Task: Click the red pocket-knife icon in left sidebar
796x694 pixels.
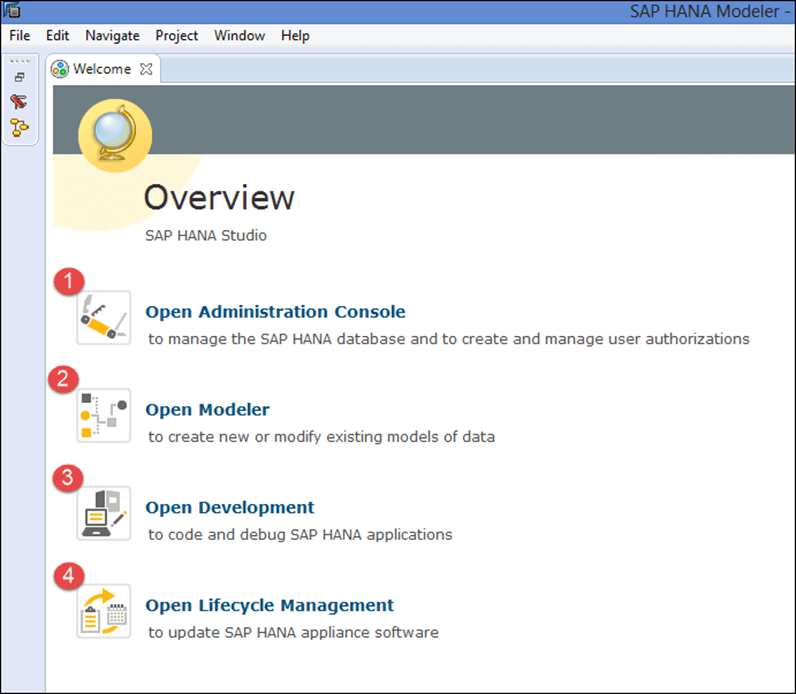Action: click(x=19, y=102)
